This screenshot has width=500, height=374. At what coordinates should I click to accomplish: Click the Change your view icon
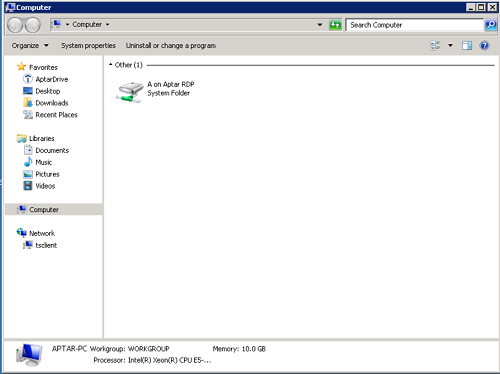(435, 45)
